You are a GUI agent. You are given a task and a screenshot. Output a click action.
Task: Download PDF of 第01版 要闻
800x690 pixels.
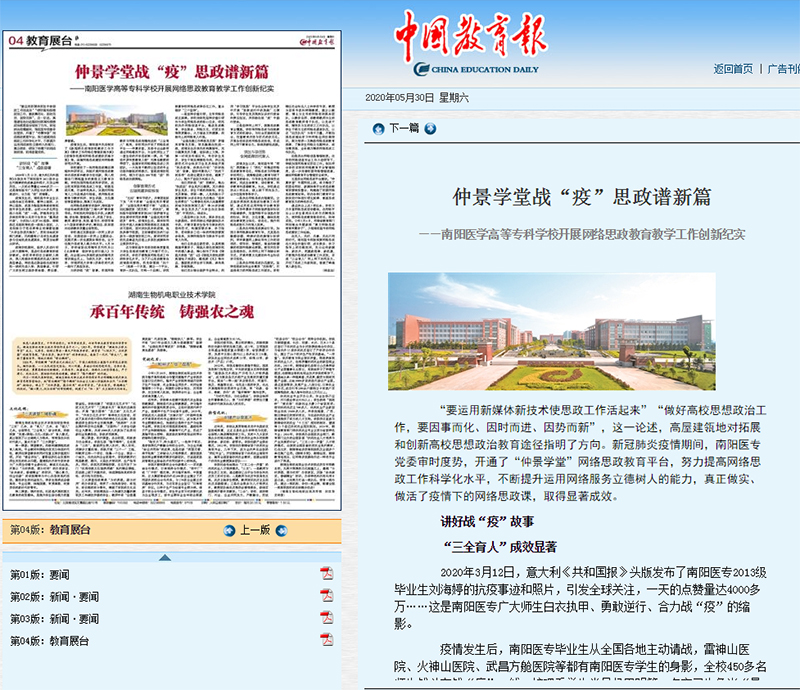pos(326,573)
